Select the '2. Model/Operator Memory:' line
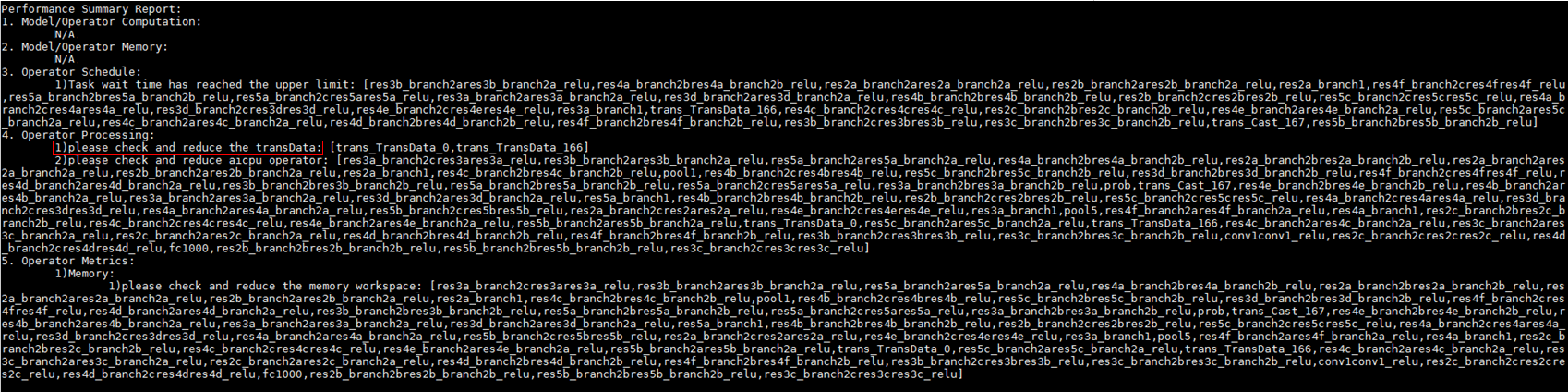The height and width of the screenshot is (392, 1568). [85, 46]
